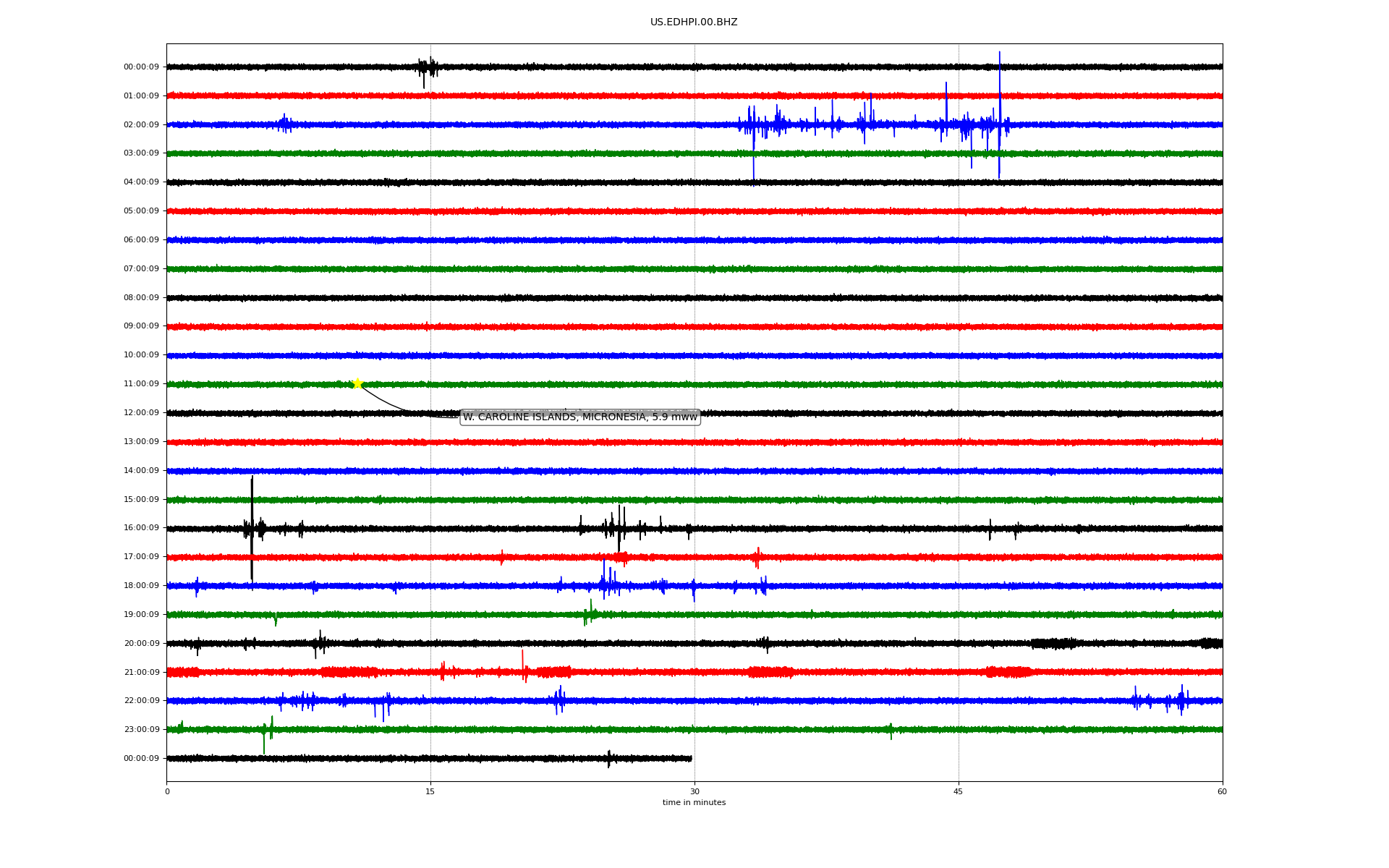This screenshot has width=1389, height=868.
Task: Select the 02:00:09 trace label
Action: coord(141,125)
